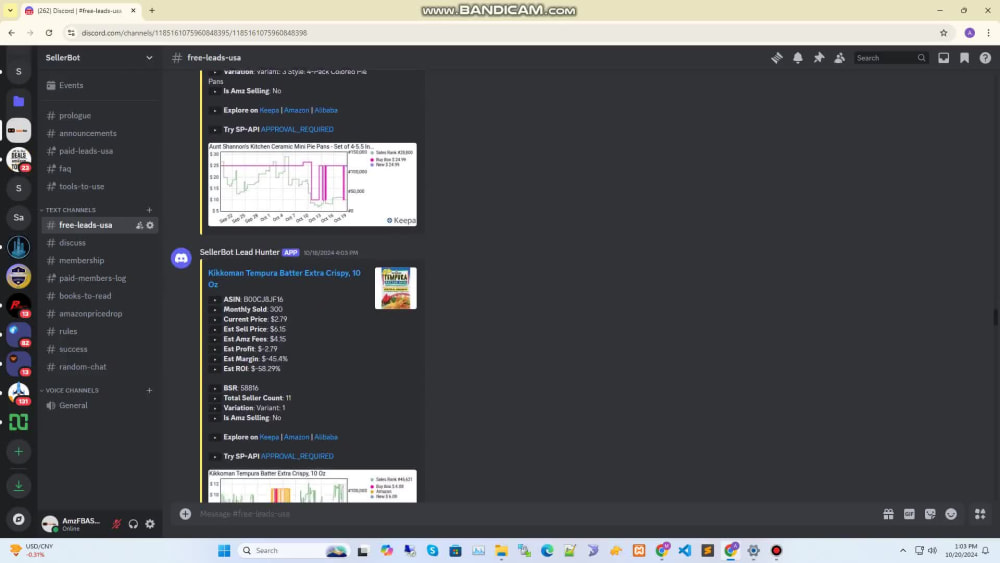1000x563 pixels.
Task: Open the GIF picker button
Action: pos(909,514)
